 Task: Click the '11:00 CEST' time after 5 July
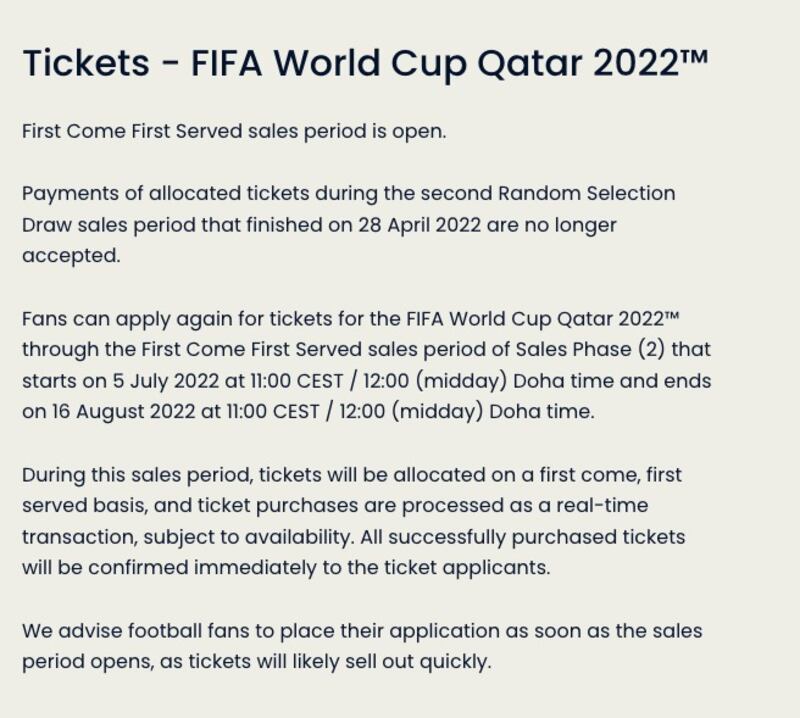[x=296, y=381]
